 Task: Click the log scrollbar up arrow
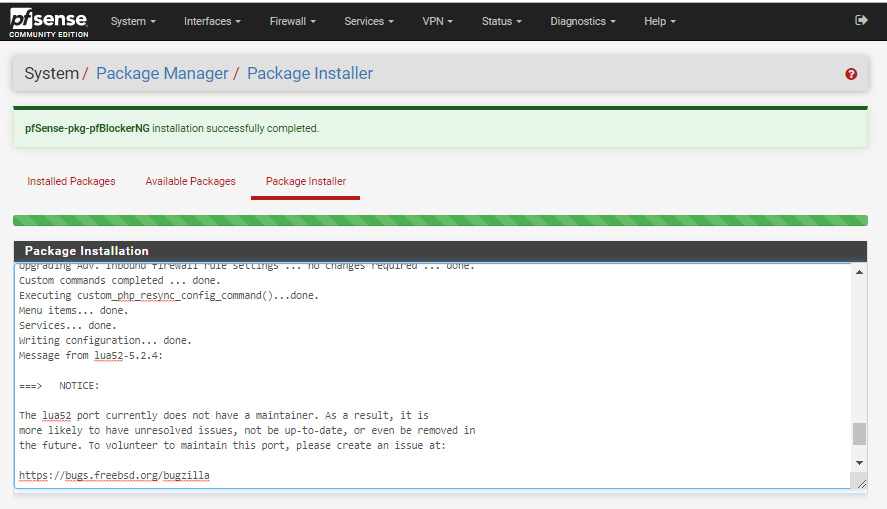point(859,272)
